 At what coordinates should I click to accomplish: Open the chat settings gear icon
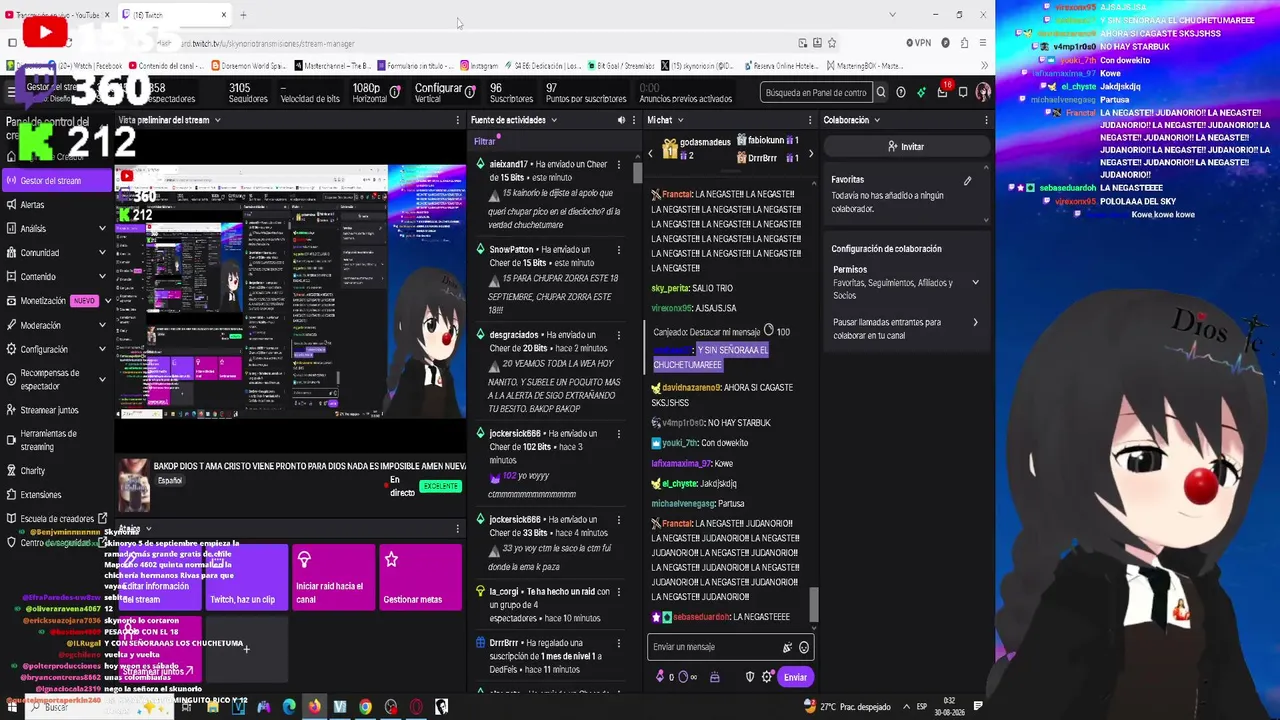pos(767,677)
